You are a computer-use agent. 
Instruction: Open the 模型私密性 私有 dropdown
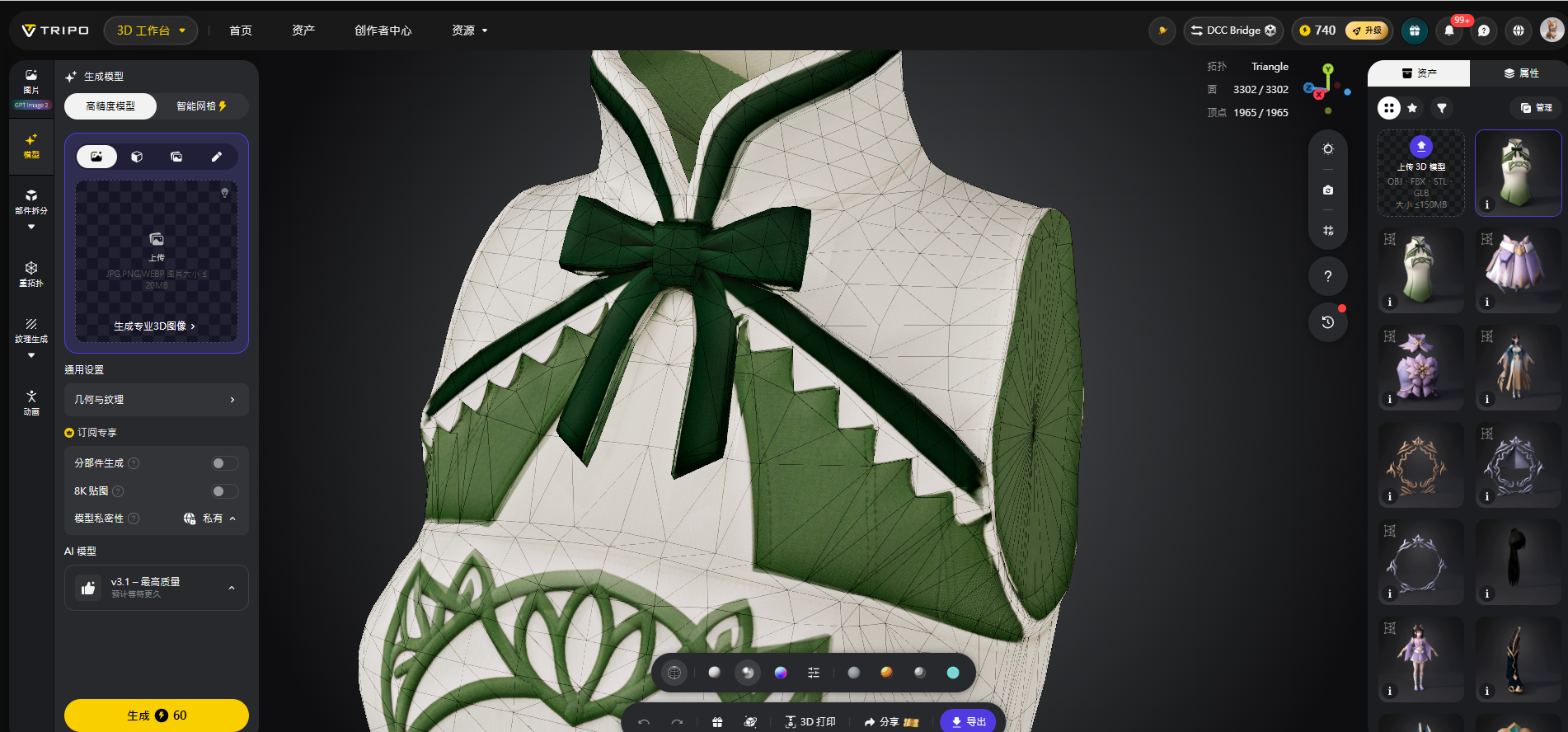tap(209, 518)
